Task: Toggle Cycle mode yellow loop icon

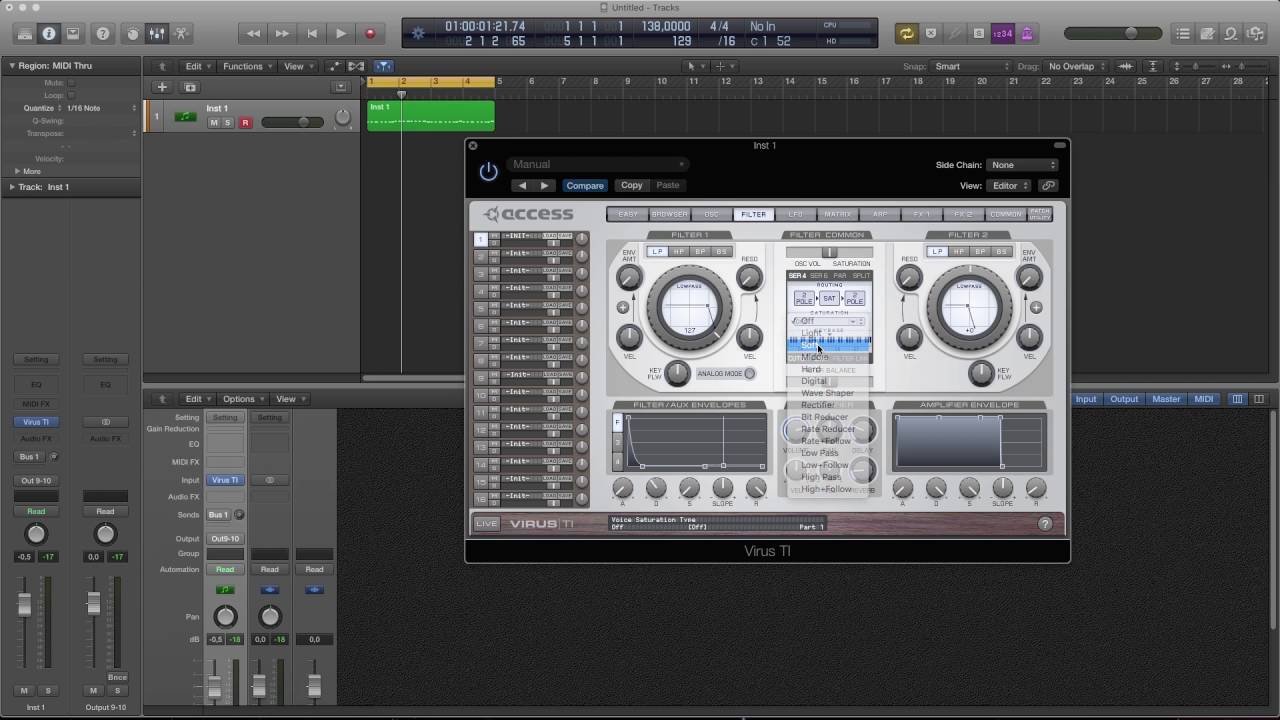Action: click(906, 33)
